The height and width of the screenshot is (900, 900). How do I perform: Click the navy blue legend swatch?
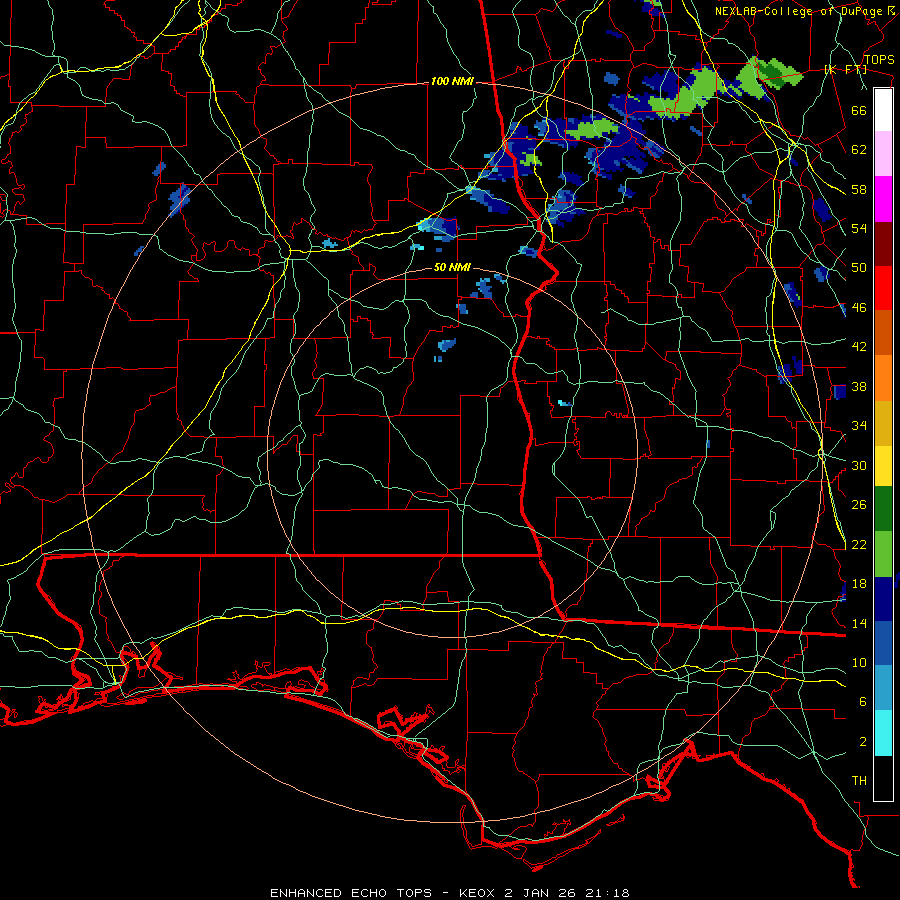tap(883, 599)
